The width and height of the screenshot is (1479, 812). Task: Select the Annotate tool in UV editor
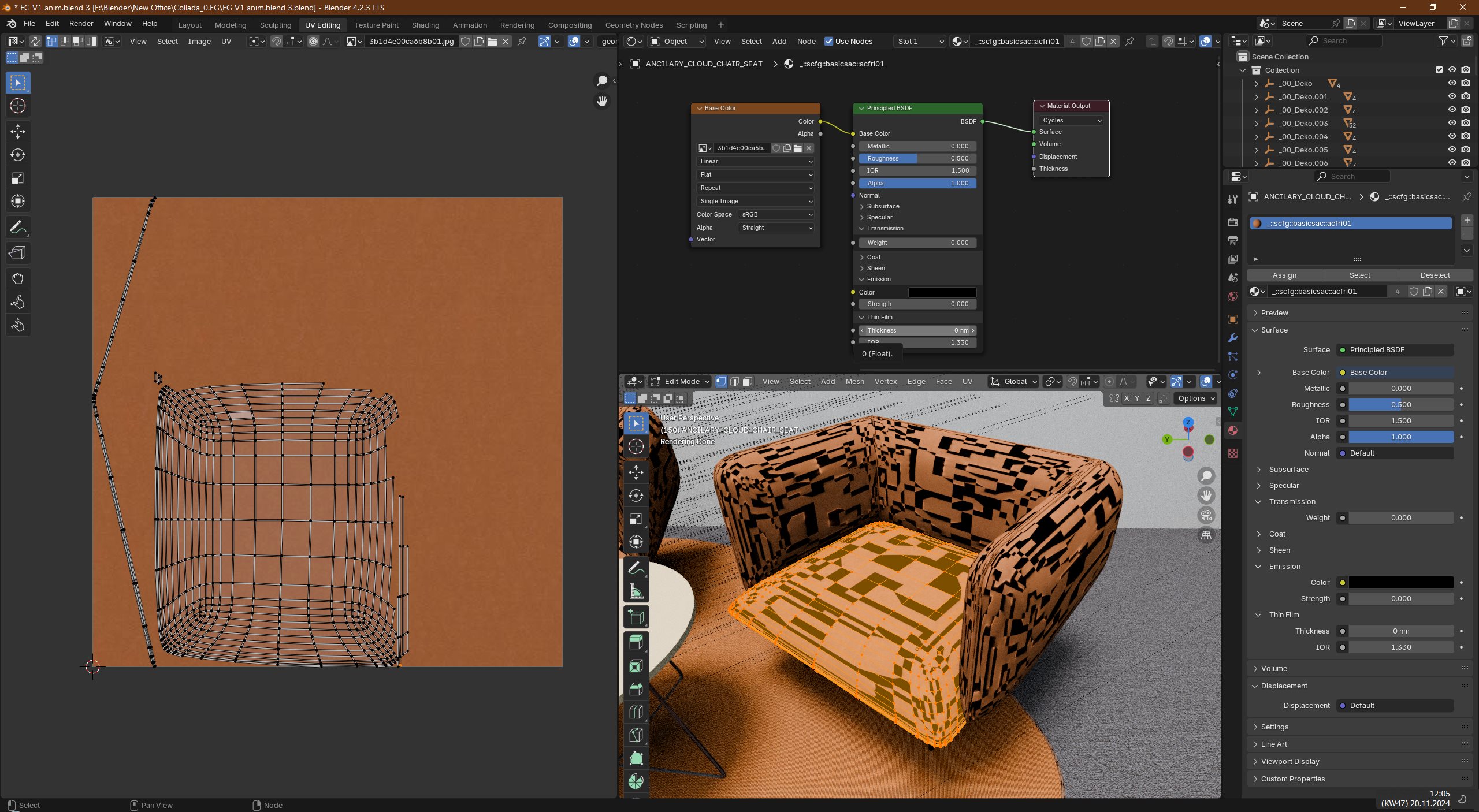coord(17,227)
